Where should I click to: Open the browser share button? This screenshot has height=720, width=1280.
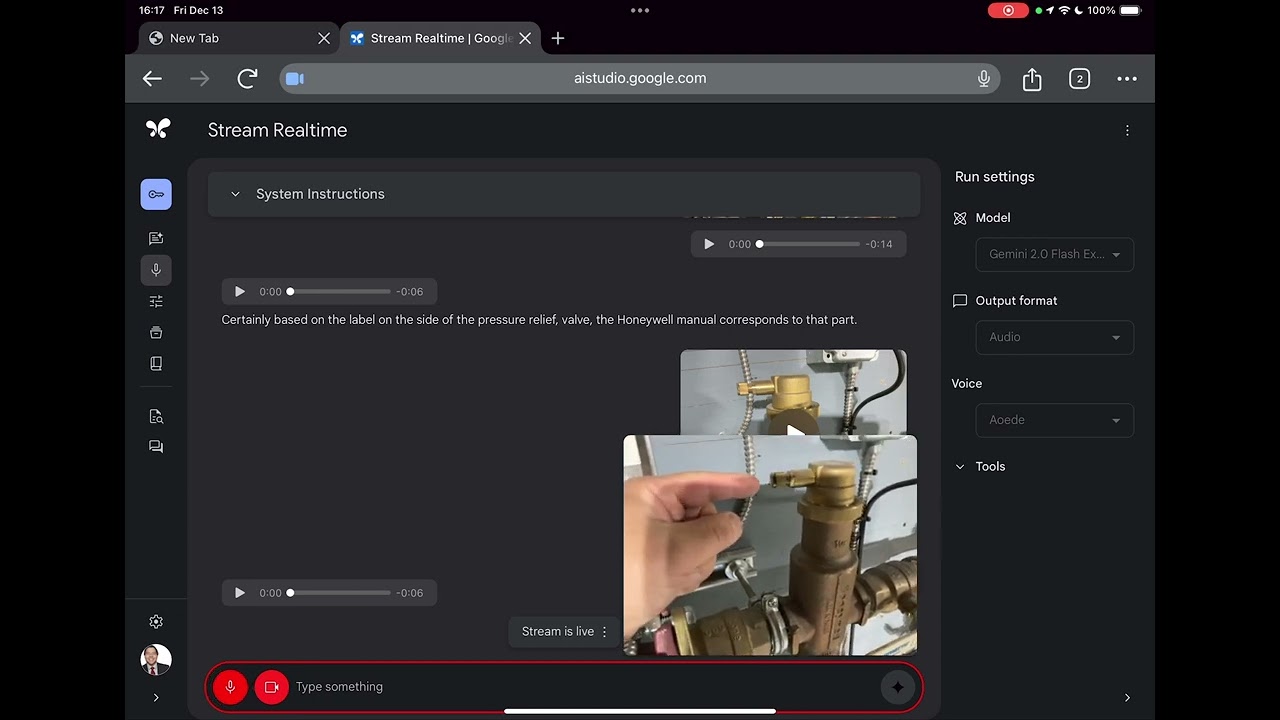pyautogui.click(x=1032, y=79)
